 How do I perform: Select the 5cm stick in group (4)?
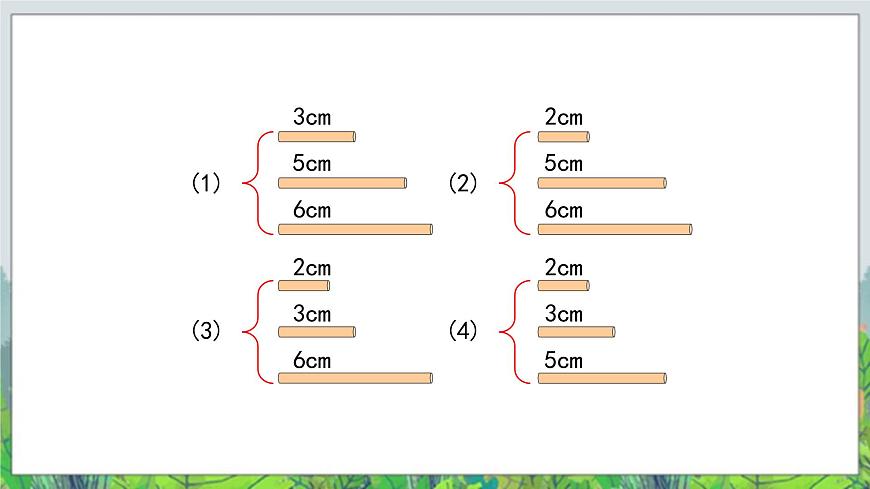tap(602, 379)
